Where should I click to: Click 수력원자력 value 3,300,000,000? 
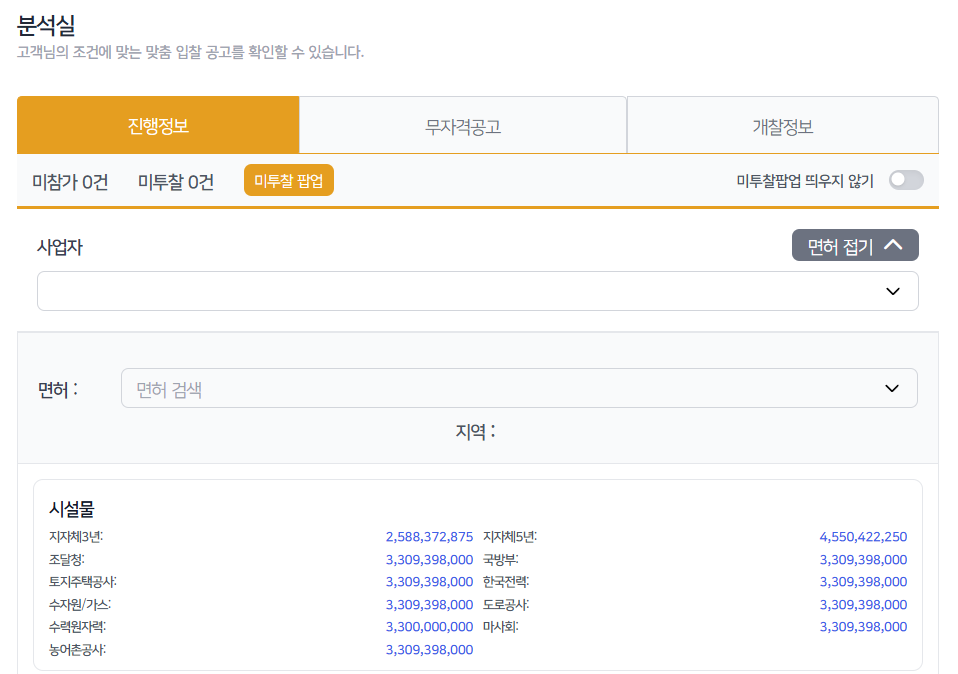click(x=429, y=626)
